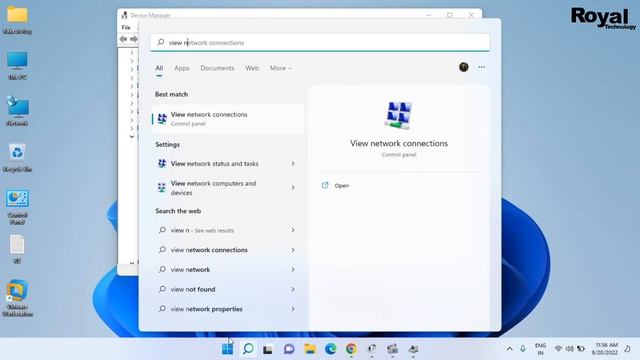This screenshot has width=640, height=360.
Task: Open File Explorer from the taskbar
Action: pyautogui.click(x=310, y=349)
